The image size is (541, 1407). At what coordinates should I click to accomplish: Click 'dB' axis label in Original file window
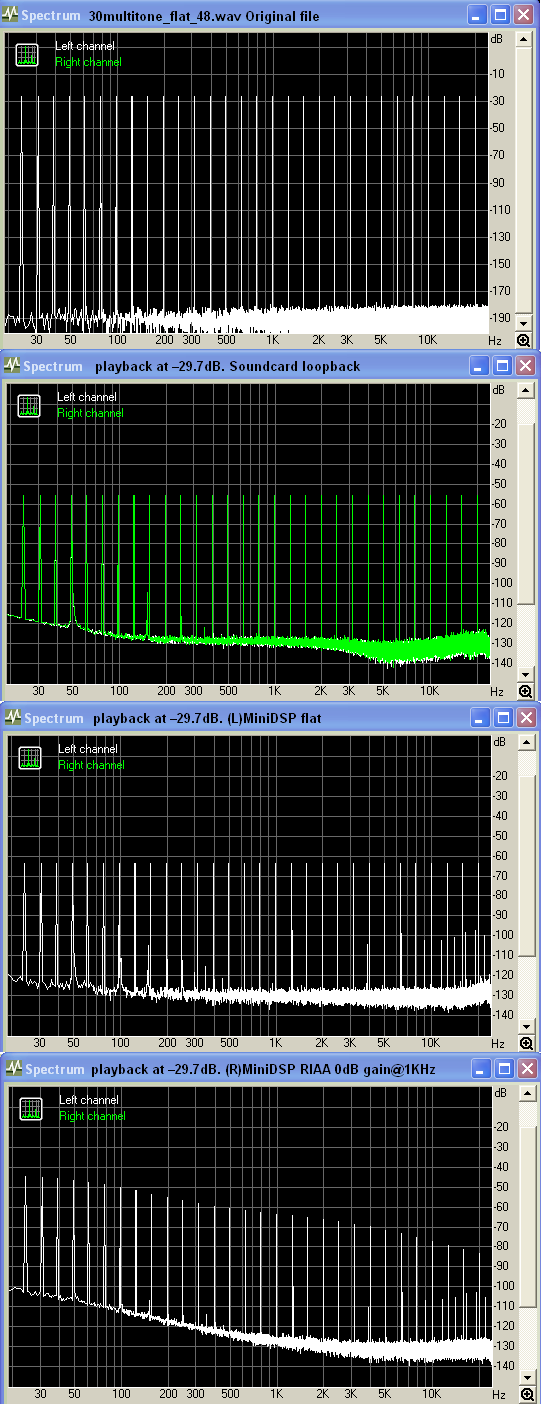coord(497,39)
